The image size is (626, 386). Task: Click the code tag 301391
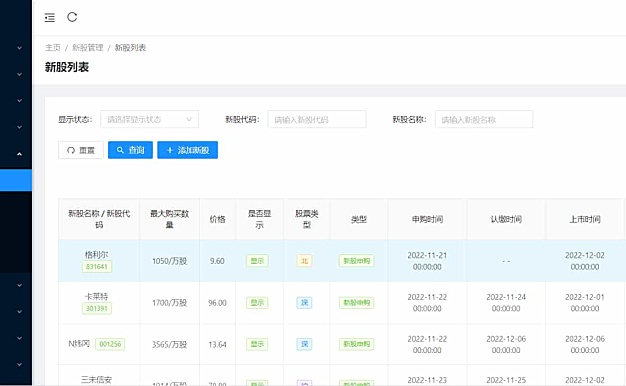pos(97,309)
